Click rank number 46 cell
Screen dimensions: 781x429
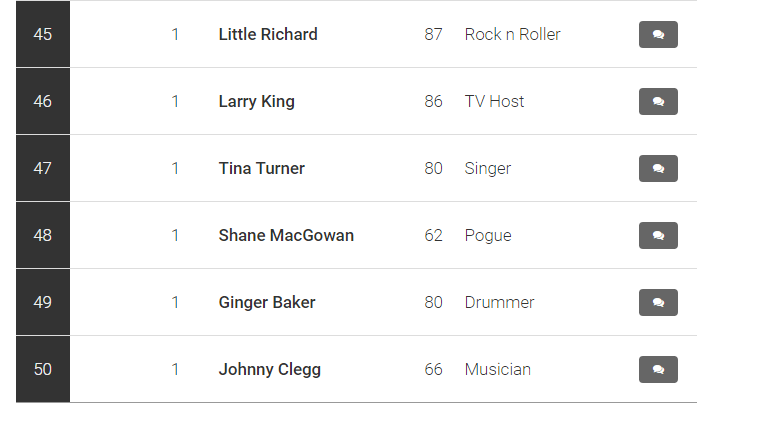tap(43, 101)
